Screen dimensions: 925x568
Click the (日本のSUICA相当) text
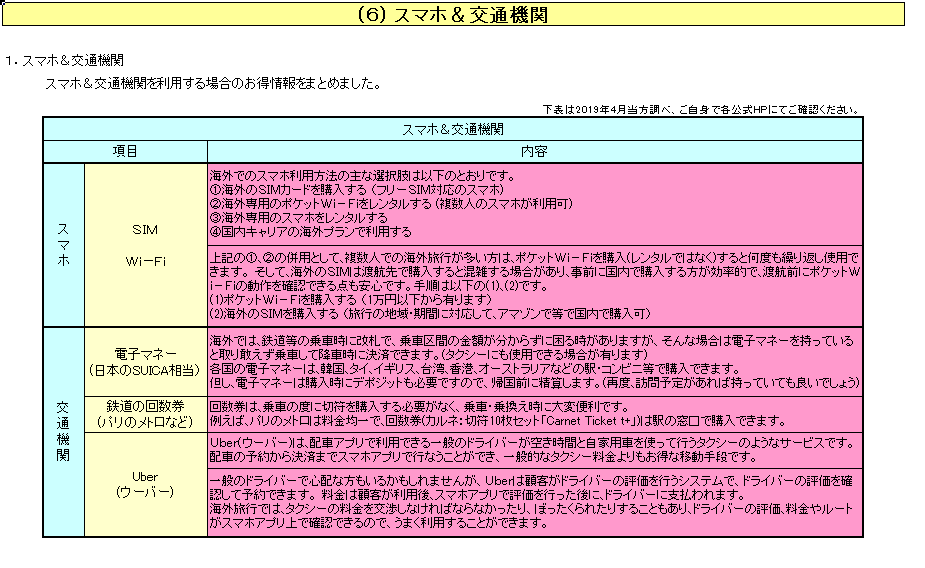(145, 370)
